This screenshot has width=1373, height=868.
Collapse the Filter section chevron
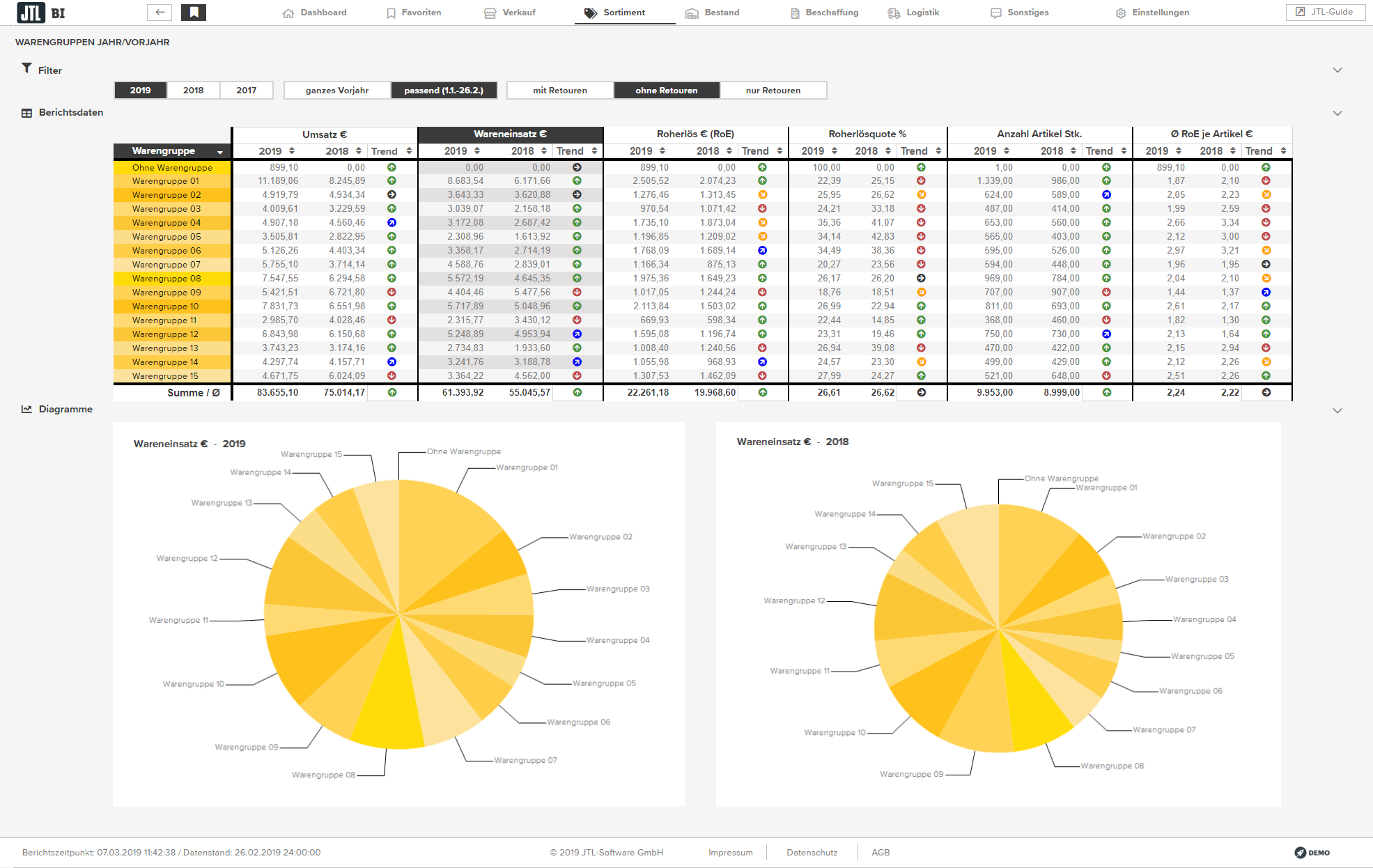pyautogui.click(x=1337, y=70)
